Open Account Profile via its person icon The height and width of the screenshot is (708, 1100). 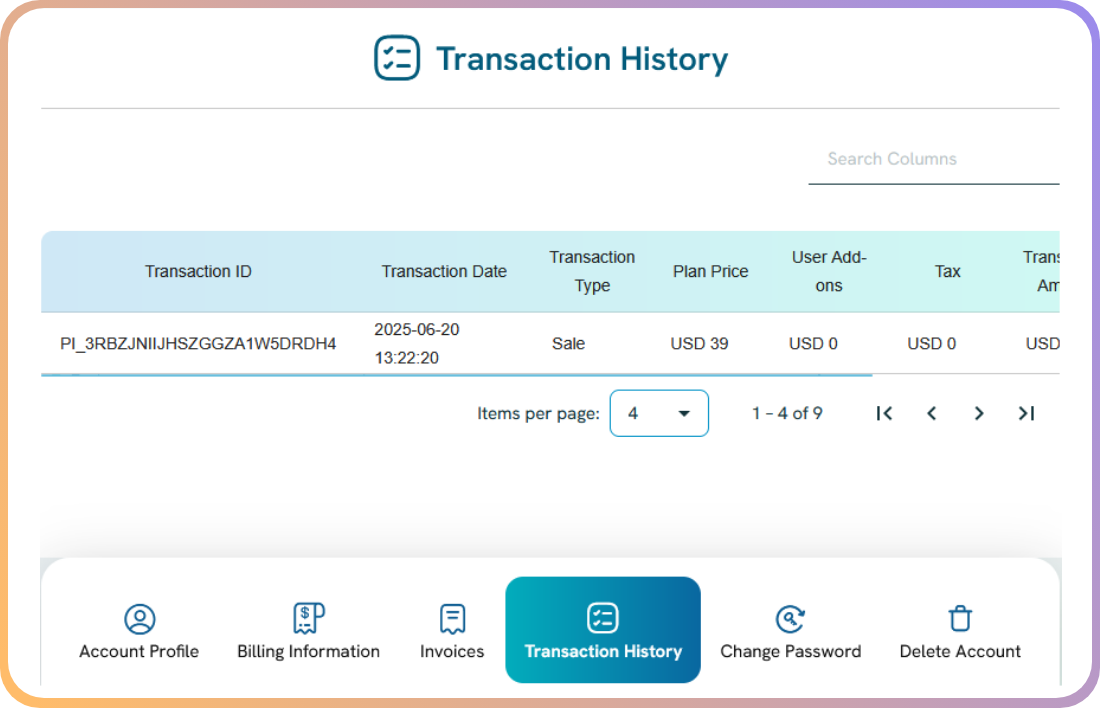click(139, 619)
